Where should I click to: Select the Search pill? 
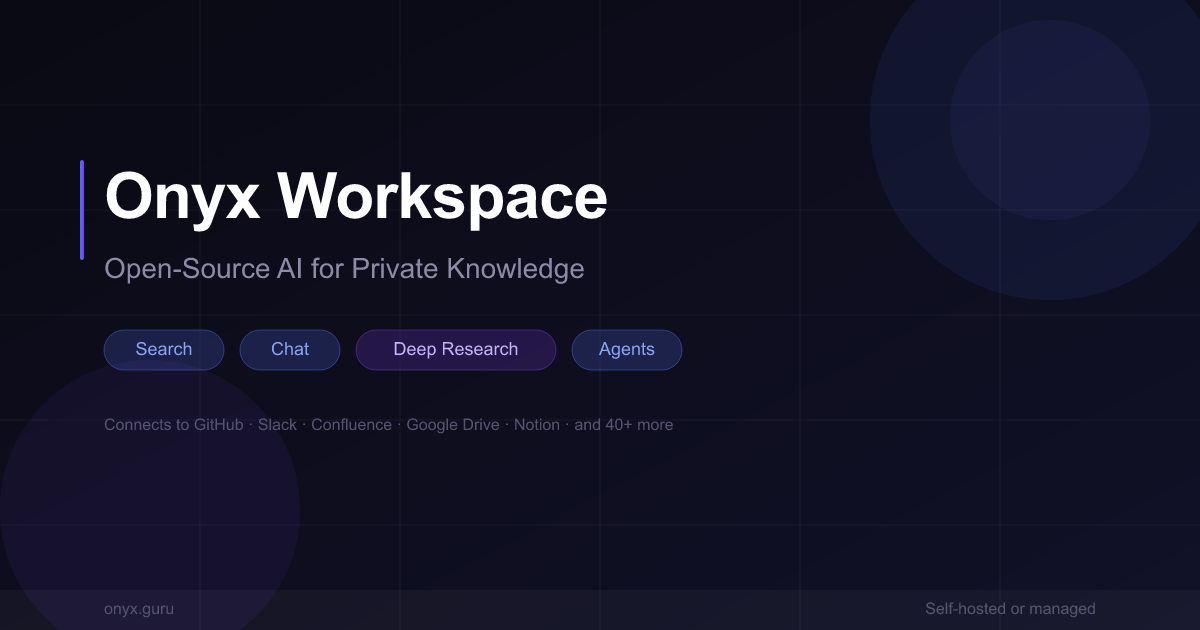[x=164, y=350]
